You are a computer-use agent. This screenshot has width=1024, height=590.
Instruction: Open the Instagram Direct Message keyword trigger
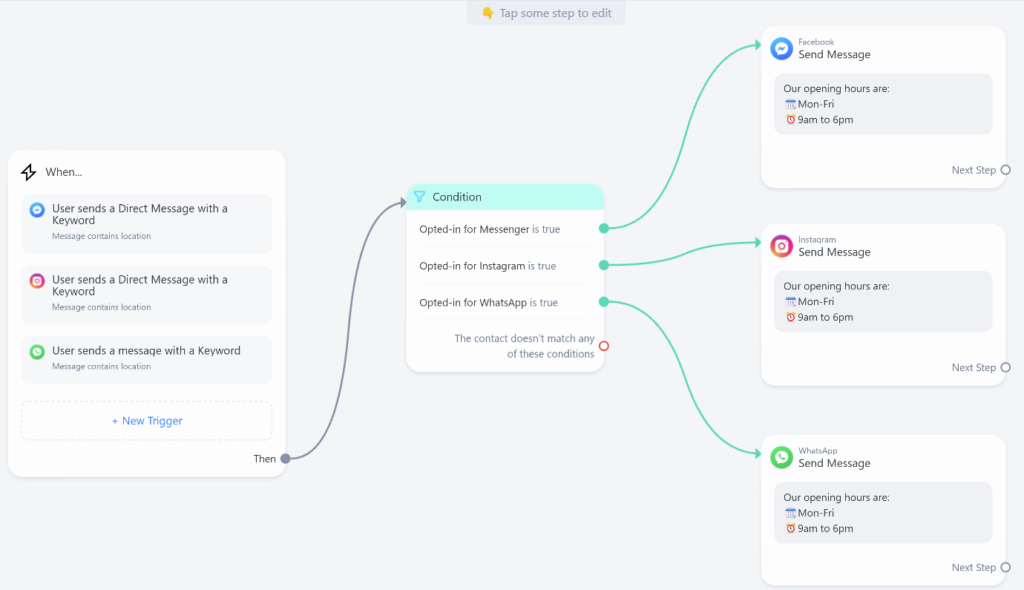[x=147, y=295]
